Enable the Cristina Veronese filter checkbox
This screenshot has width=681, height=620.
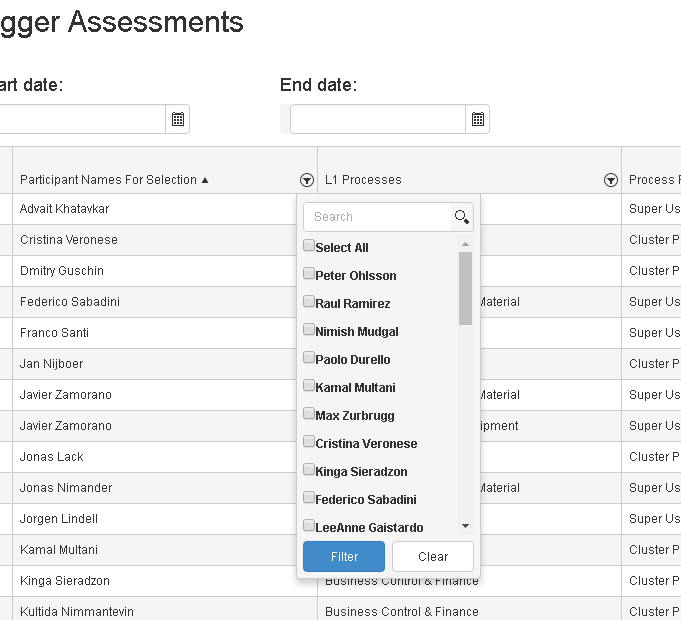click(x=309, y=442)
